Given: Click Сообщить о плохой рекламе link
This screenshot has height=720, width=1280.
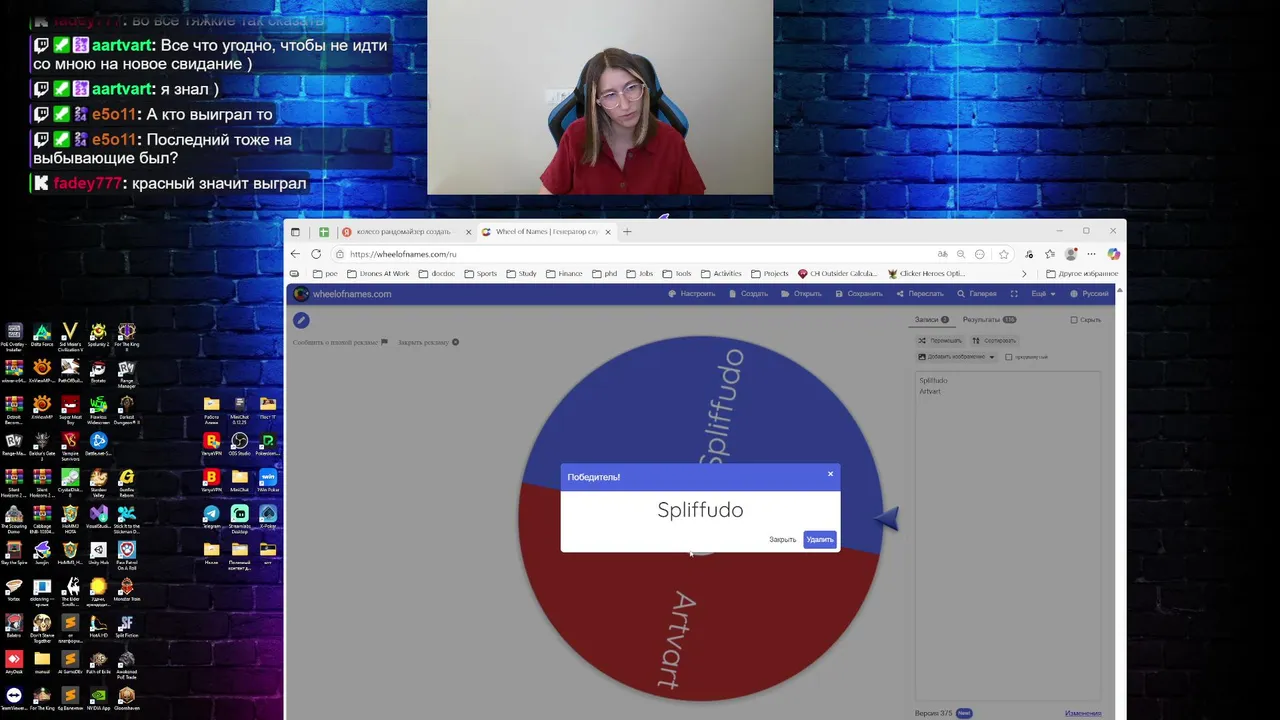Looking at the screenshot, I should [x=340, y=342].
